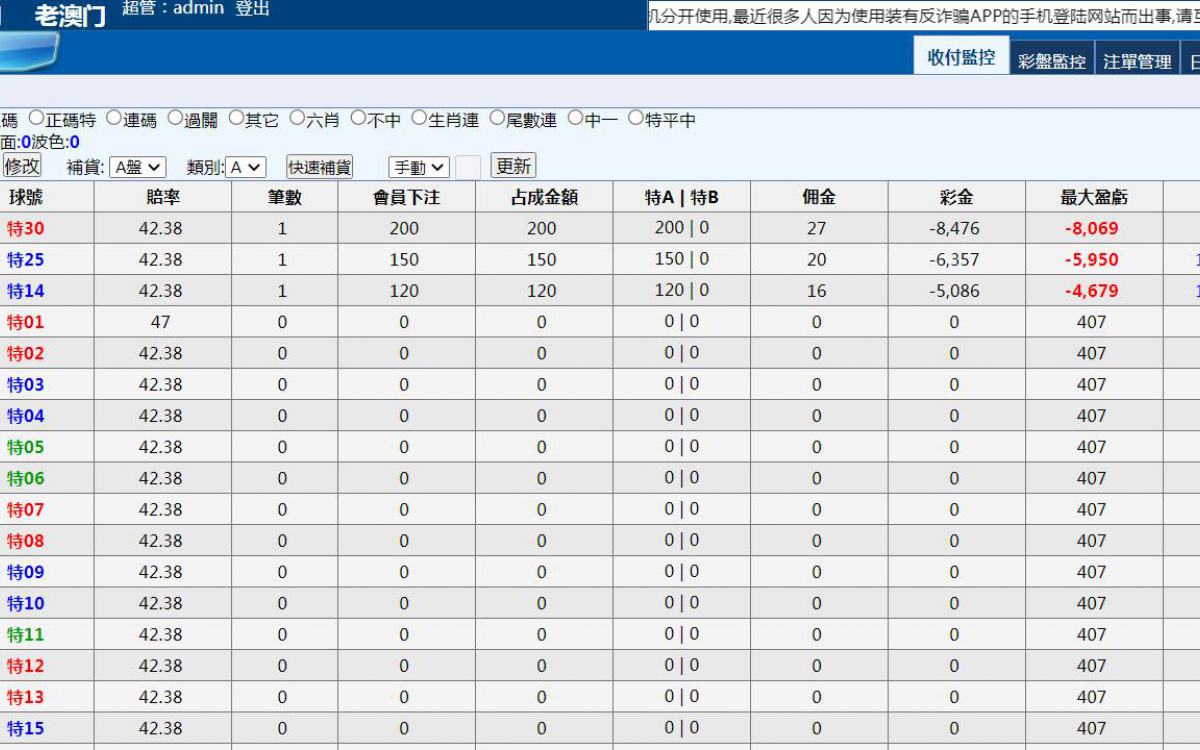
Task: Open the 類別 A dropdown
Action: point(246,167)
